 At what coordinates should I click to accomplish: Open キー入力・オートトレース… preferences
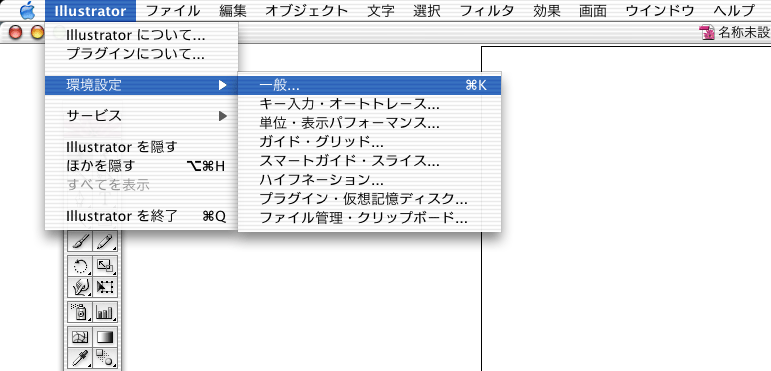pyautogui.click(x=369, y=104)
